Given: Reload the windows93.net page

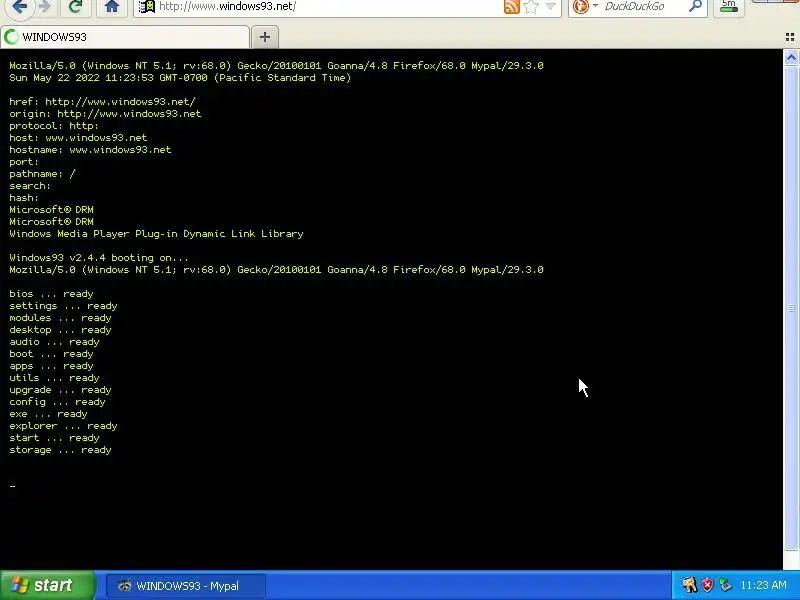Looking at the screenshot, I should 76,6.
